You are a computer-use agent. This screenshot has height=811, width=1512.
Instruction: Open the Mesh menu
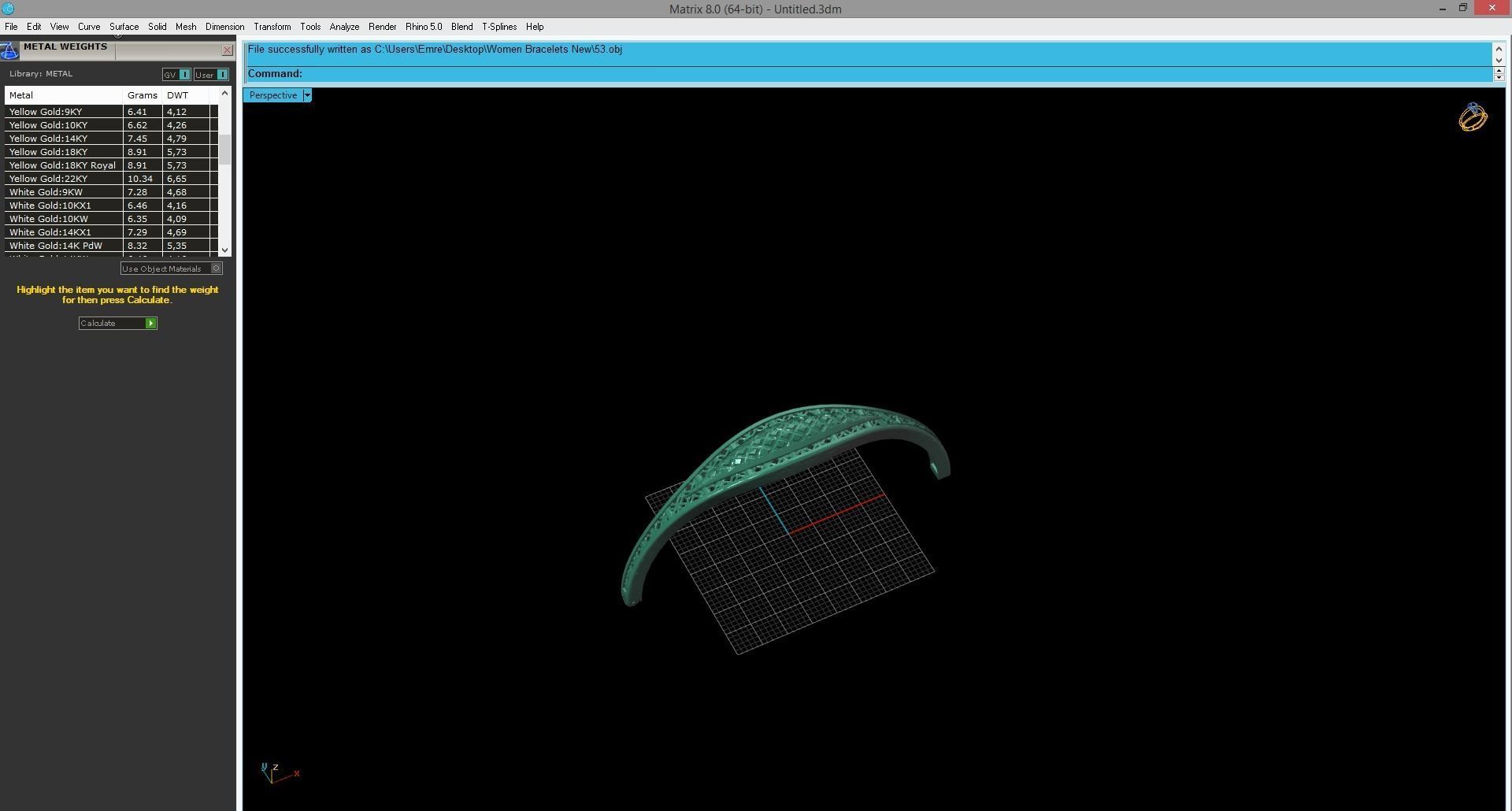point(186,27)
